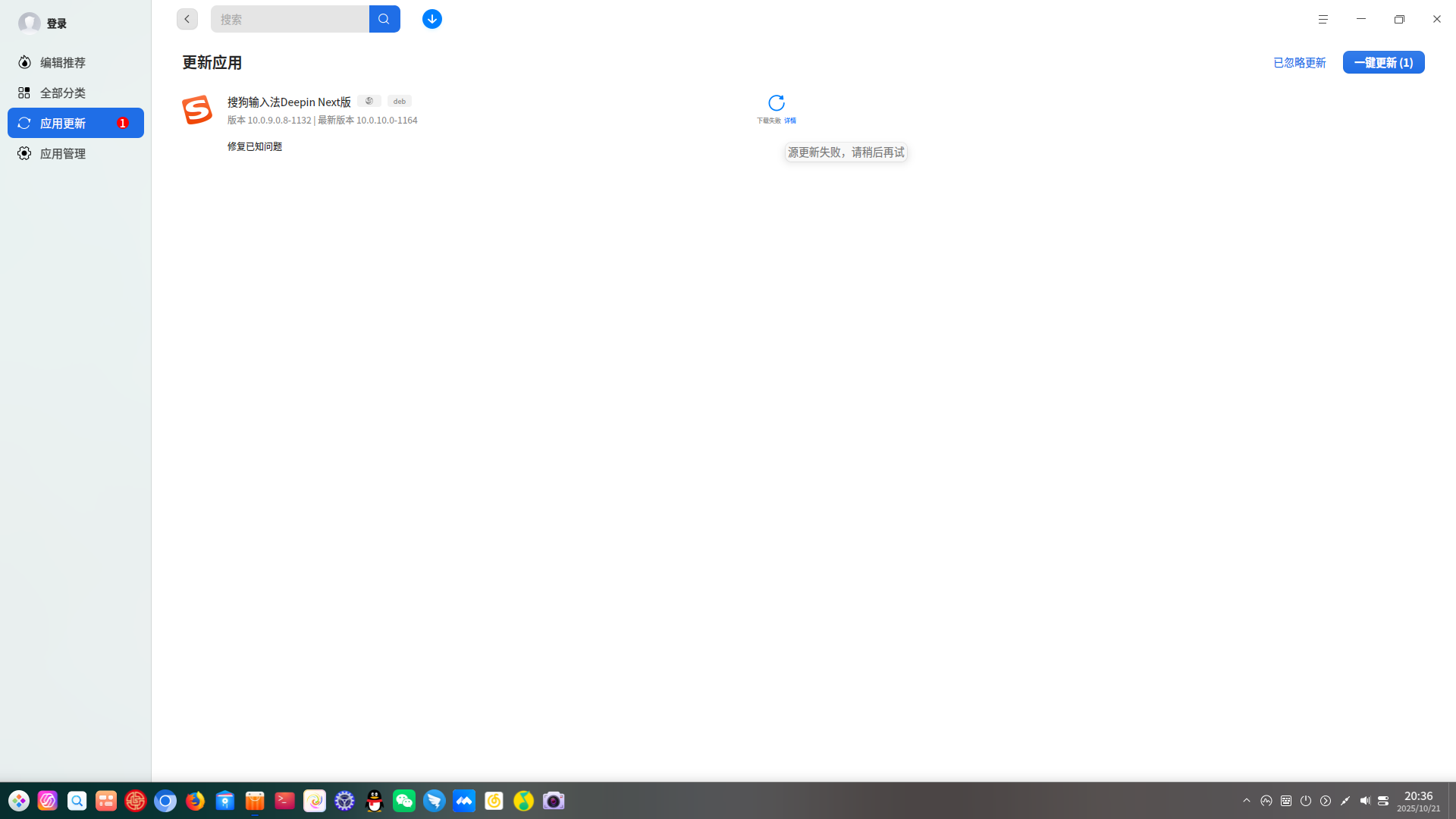
Task: Select 应用更新 in the sidebar
Action: click(76, 123)
